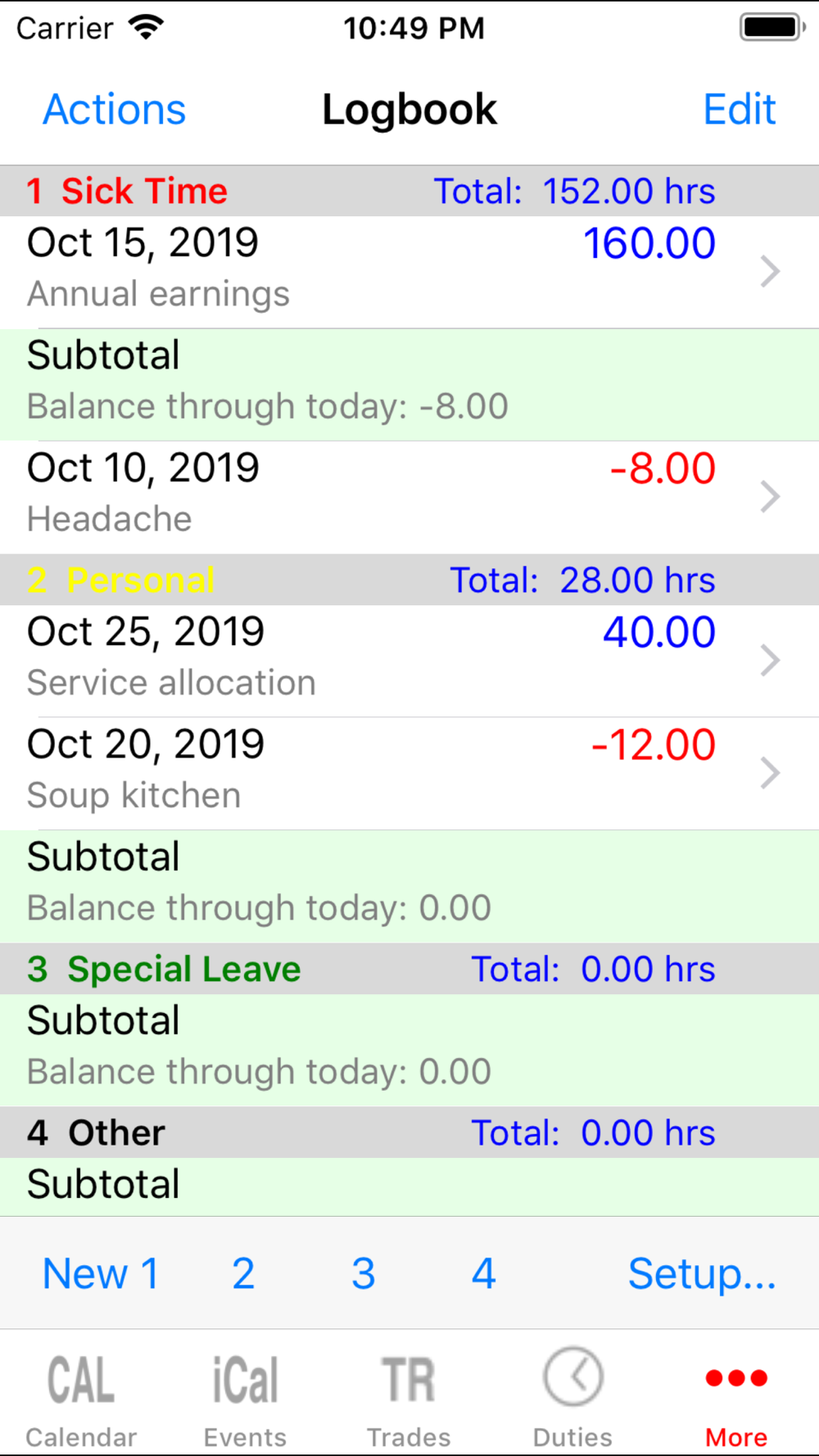
Task: Open the Actions menu
Action: pyautogui.click(x=115, y=110)
